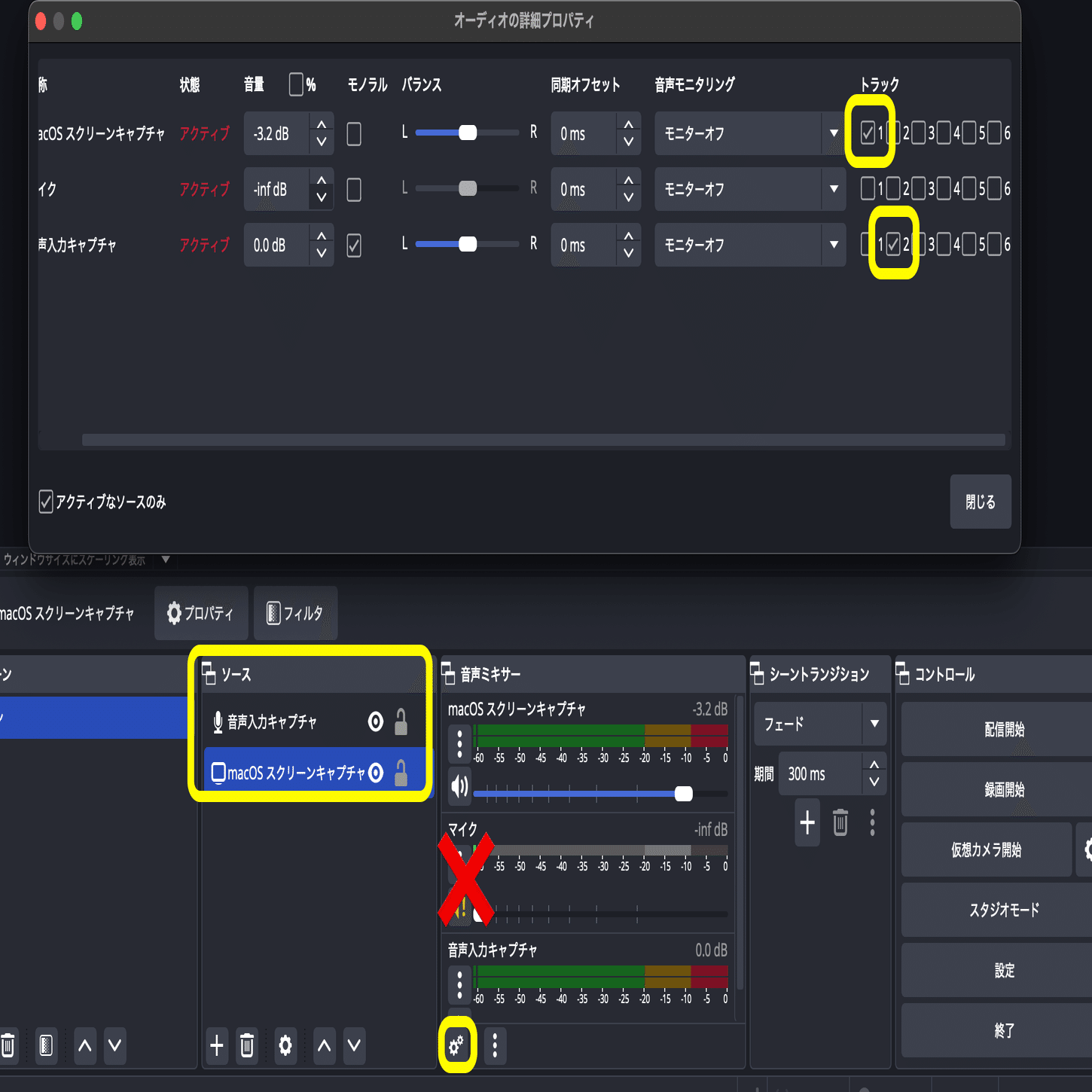Click macOS スクリーンキャプチャ mixer volume slider
1092x1092 pixels.
[600, 794]
